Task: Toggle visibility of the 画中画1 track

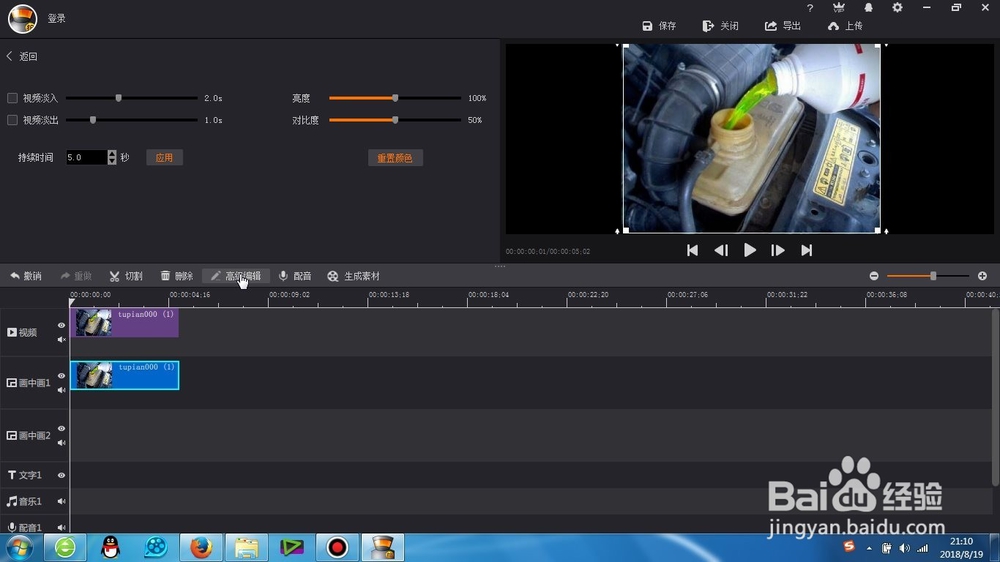Action: [61, 376]
